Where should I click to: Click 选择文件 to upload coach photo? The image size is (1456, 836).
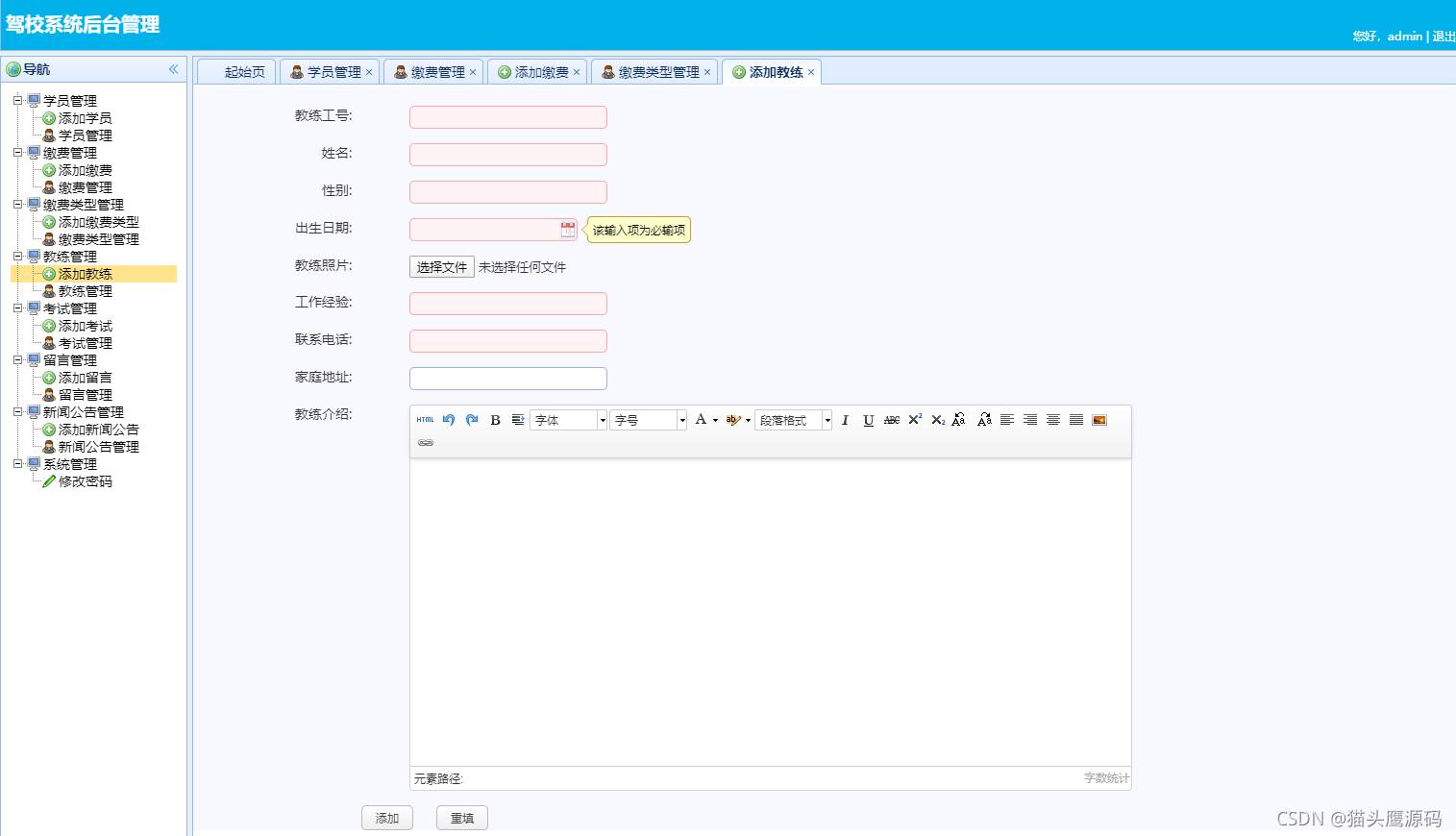coord(442,267)
